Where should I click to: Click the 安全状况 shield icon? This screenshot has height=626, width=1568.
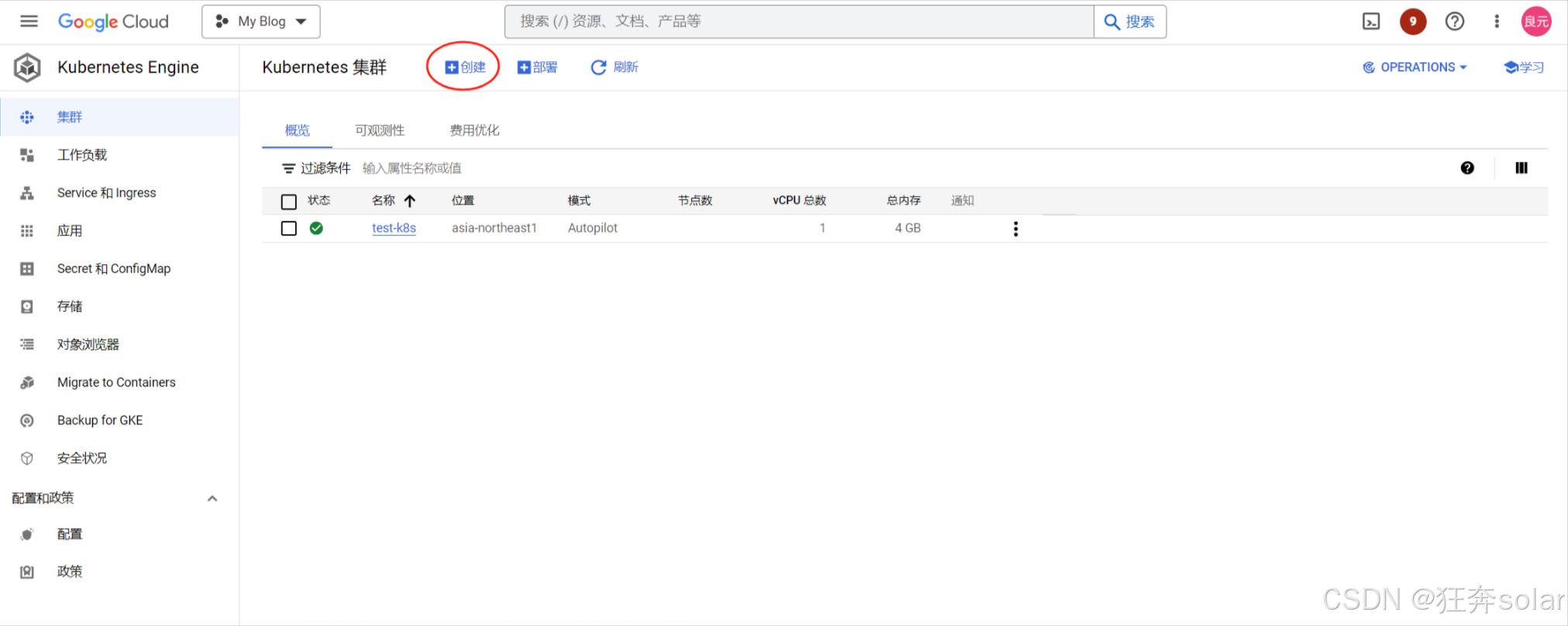click(27, 459)
